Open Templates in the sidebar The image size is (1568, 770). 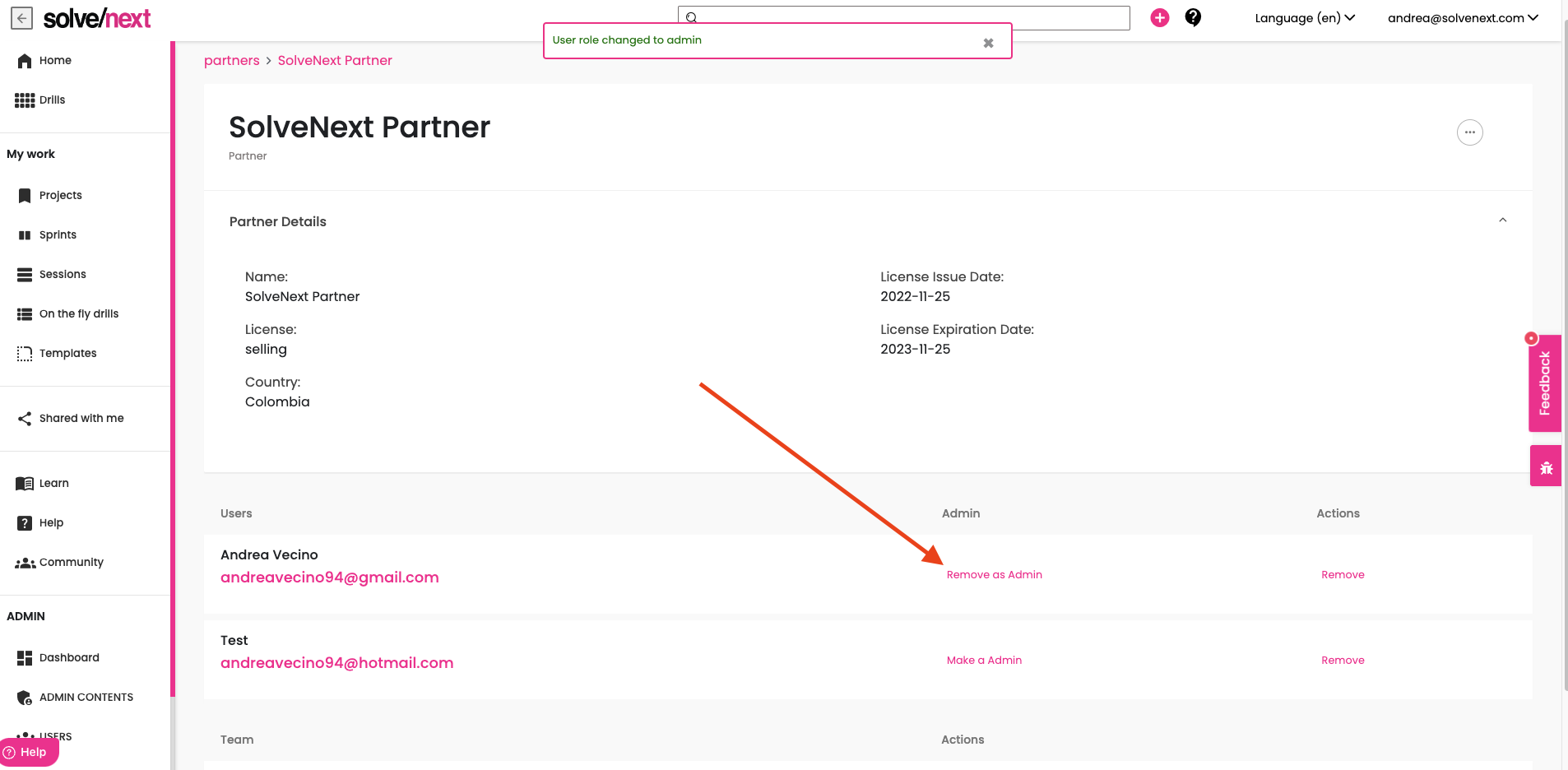click(68, 354)
